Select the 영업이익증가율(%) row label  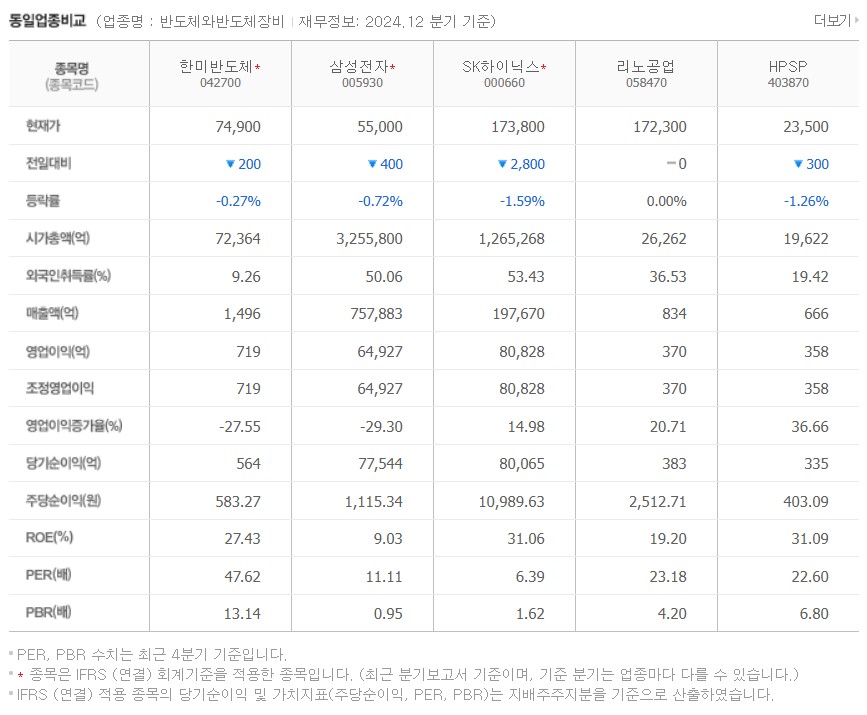click(x=74, y=426)
